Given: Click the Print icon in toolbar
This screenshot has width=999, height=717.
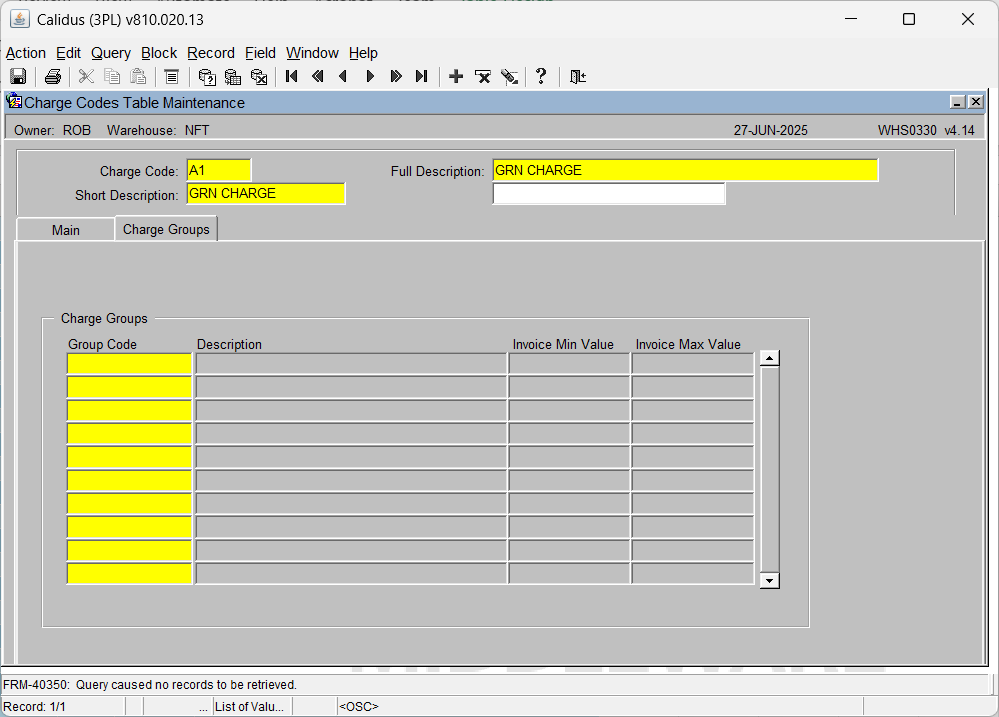Looking at the screenshot, I should click(x=53, y=76).
